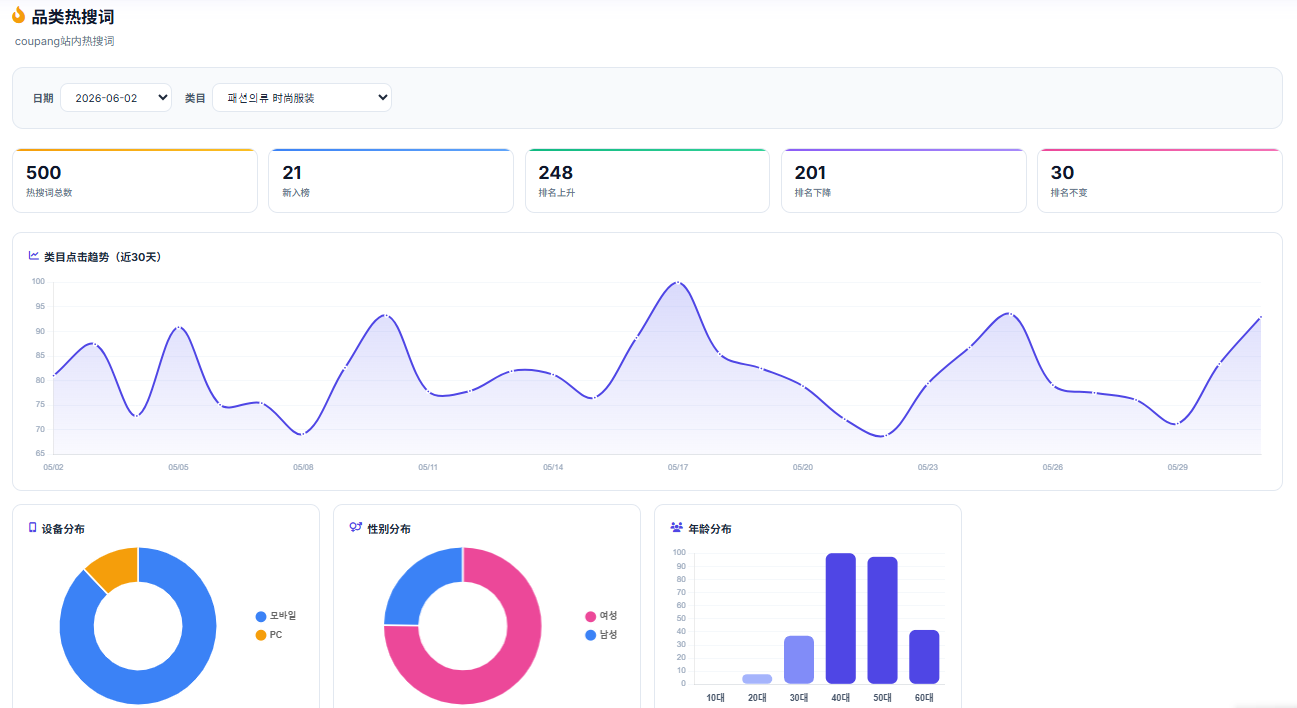1297x708 pixels.
Task: Select the 新入榜 21 card
Action: click(391, 181)
